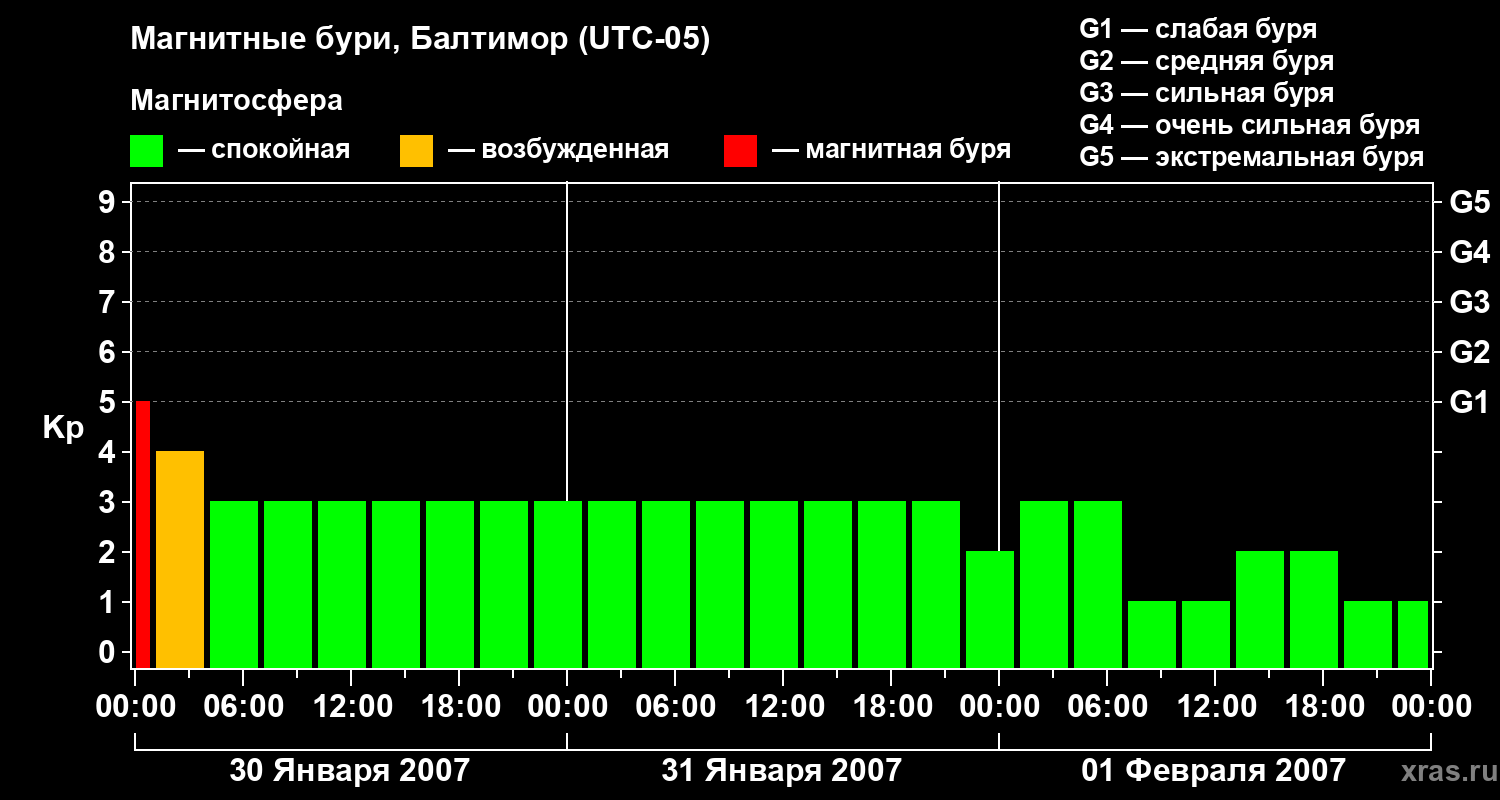Click the '31 Января 2007' date label
The image size is (1500, 800).
point(782,771)
